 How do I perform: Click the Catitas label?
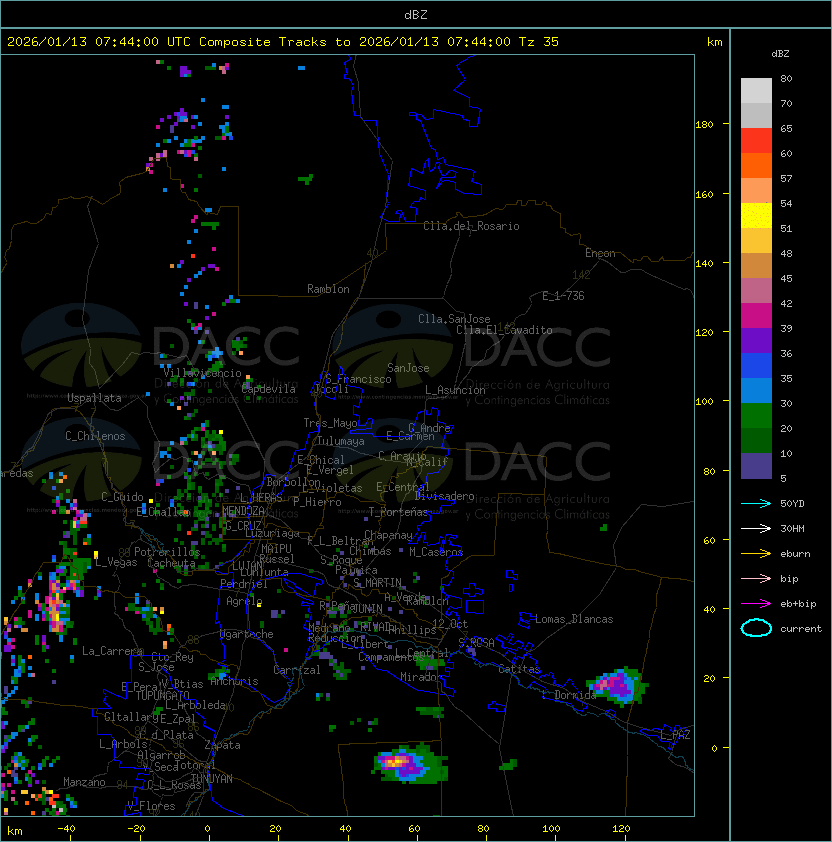pos(519,669)
